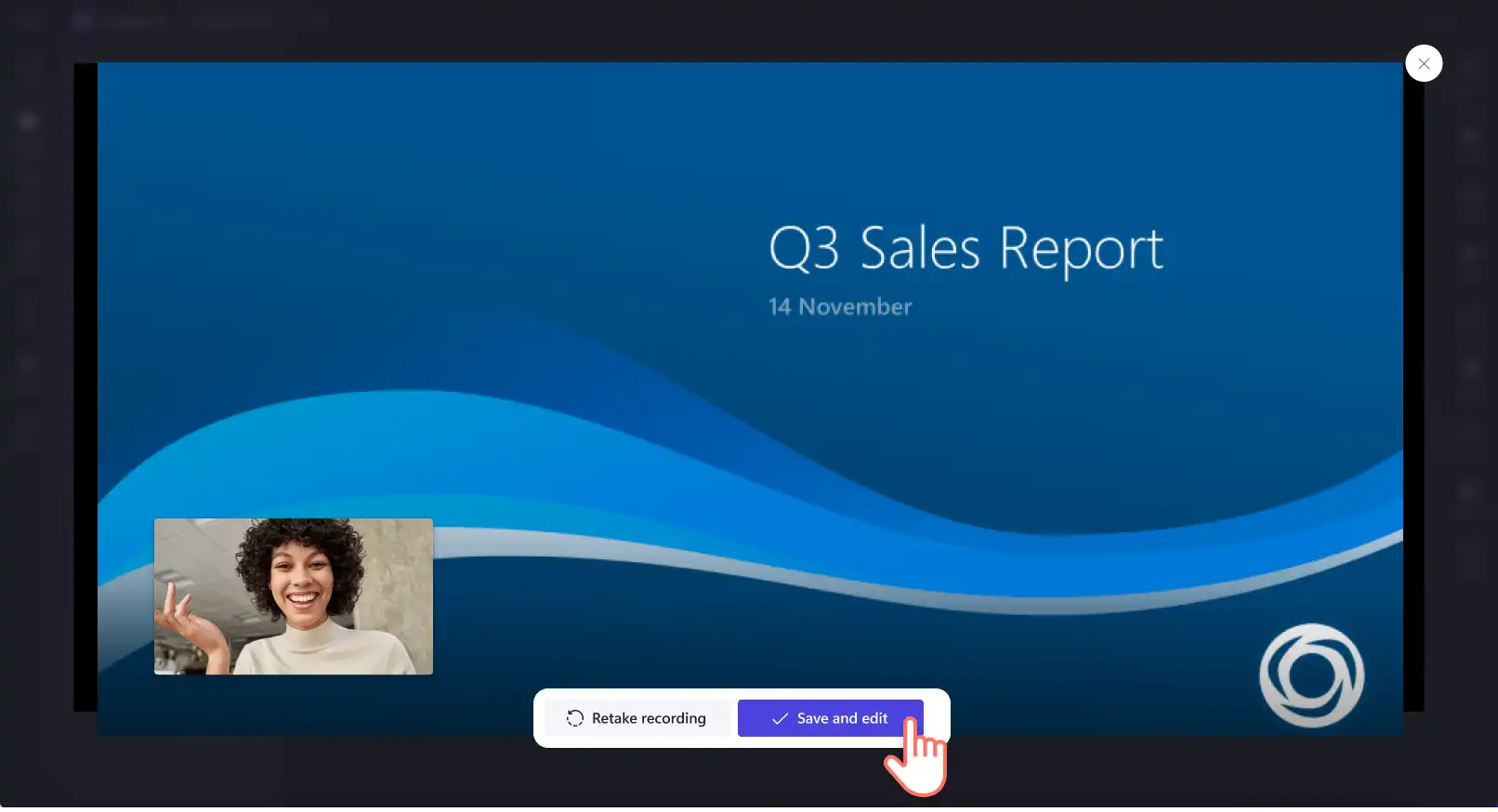Click the checkmark icon beside Save and edit
This screenshot has width=1498, height=812.
(780, 718)
